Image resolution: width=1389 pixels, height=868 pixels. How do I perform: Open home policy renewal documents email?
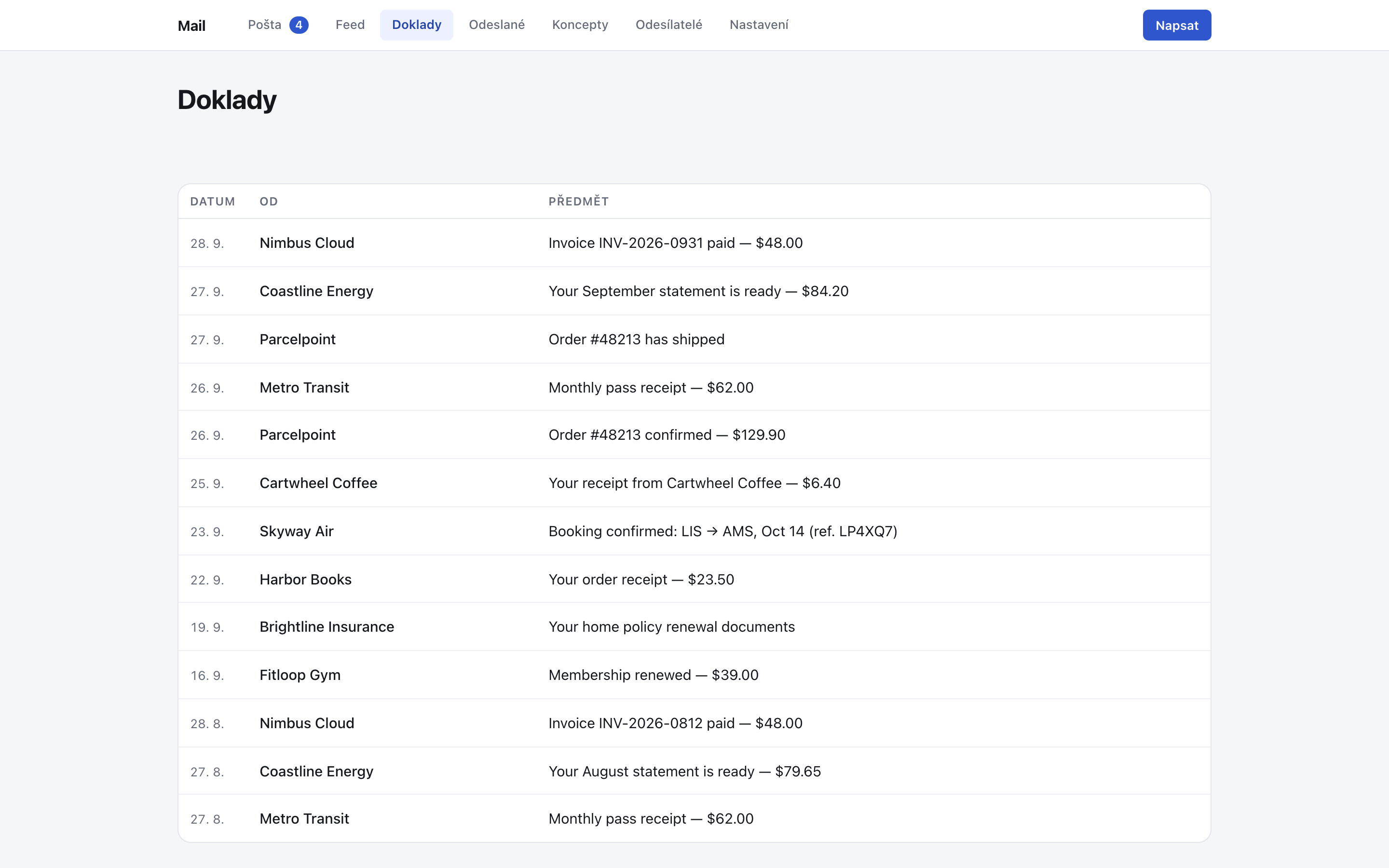(x=694, y=626)
